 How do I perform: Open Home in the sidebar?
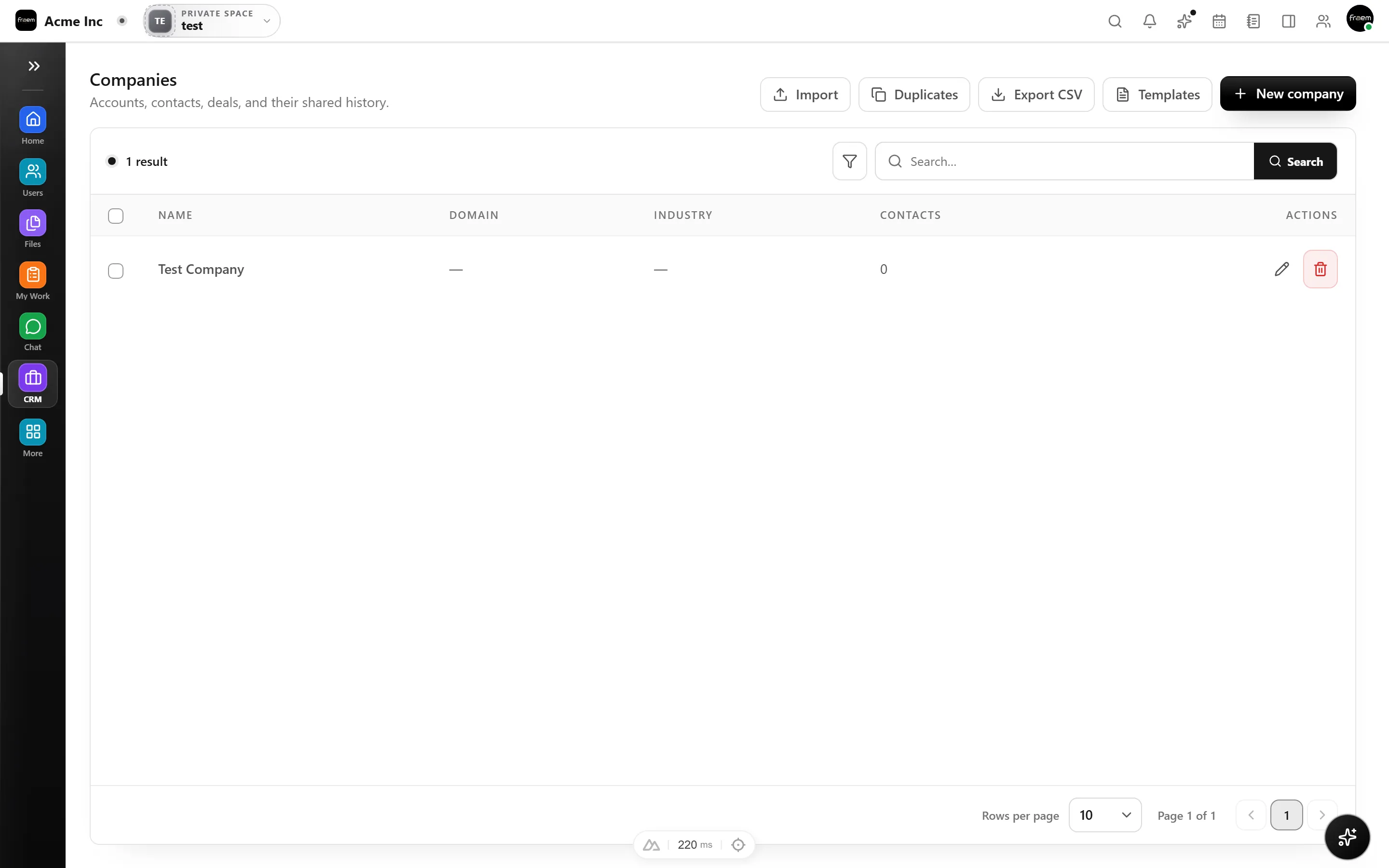(x=33, y=126)
